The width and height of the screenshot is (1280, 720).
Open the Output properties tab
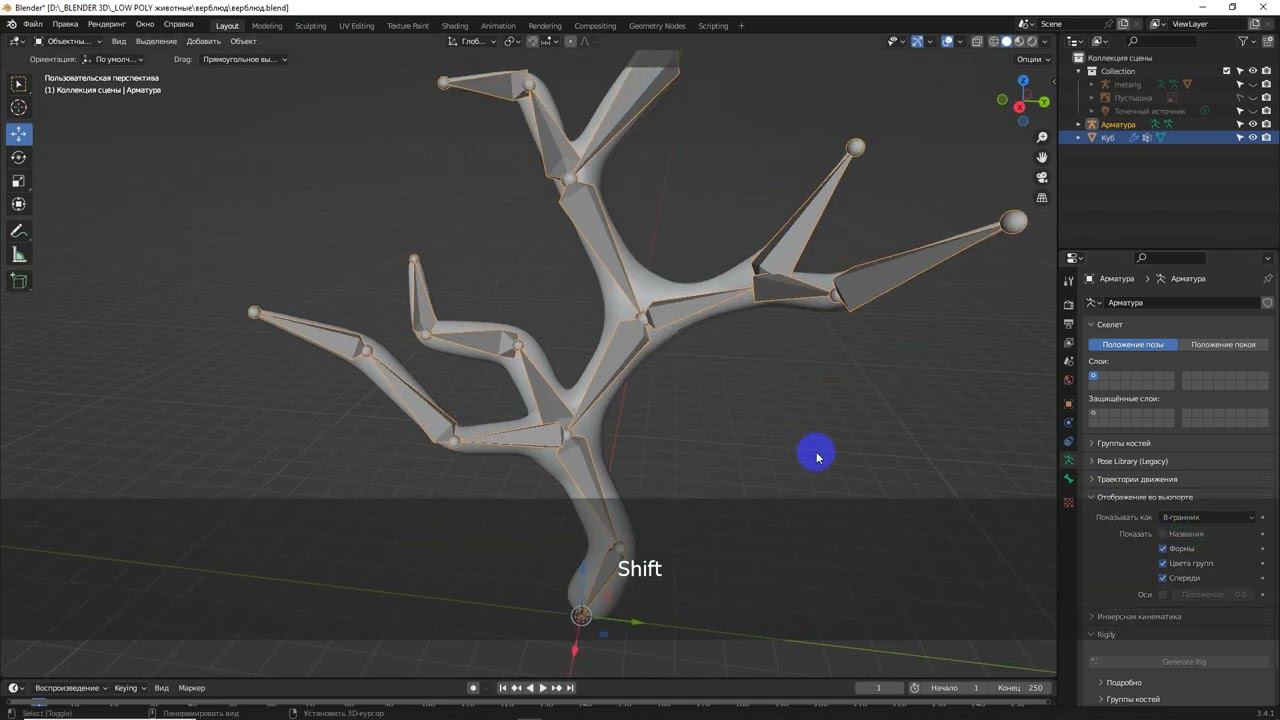pos(1069,323)
